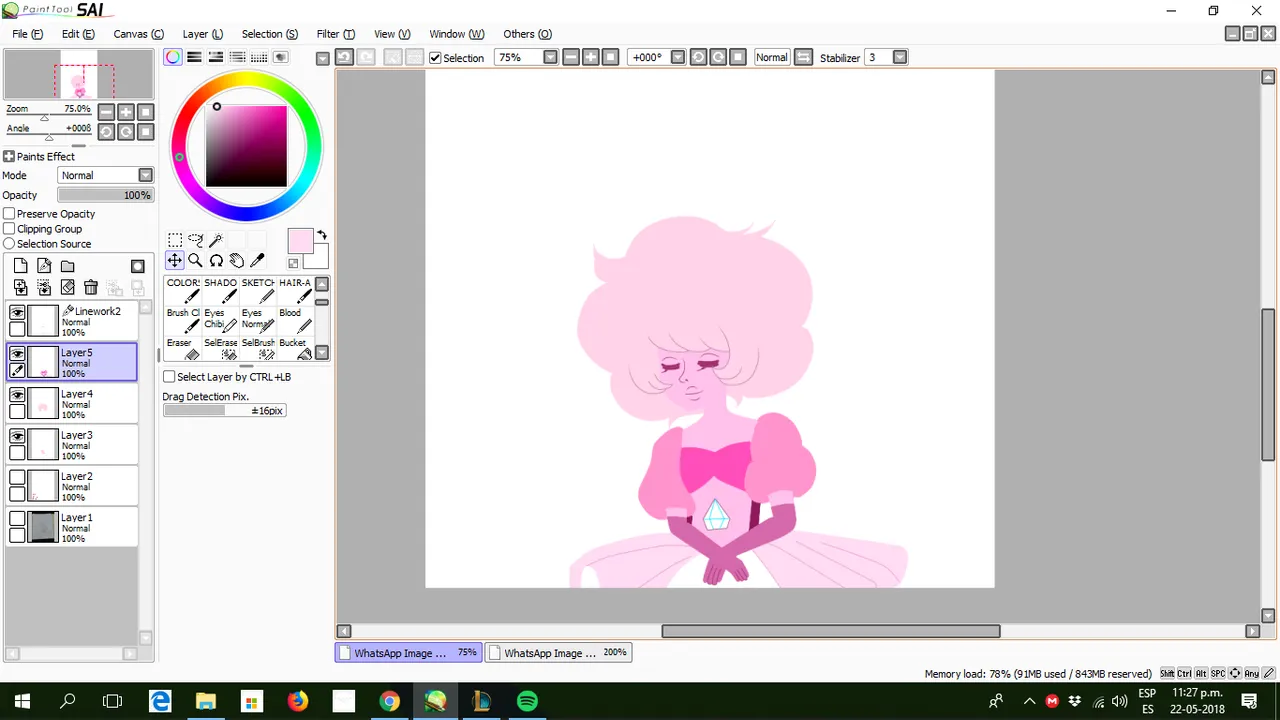Enable Preserve Opacity
This screenshot has width=1280, height=720.
9,214
